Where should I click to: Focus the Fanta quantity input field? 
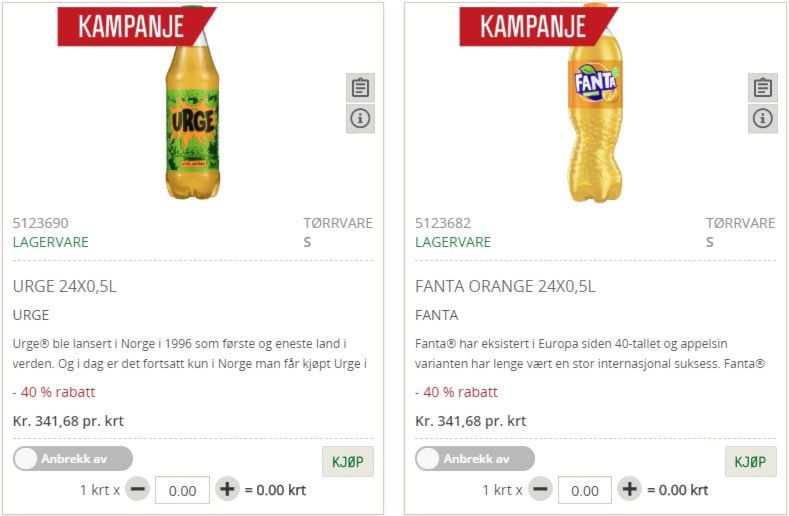[585, 490]
